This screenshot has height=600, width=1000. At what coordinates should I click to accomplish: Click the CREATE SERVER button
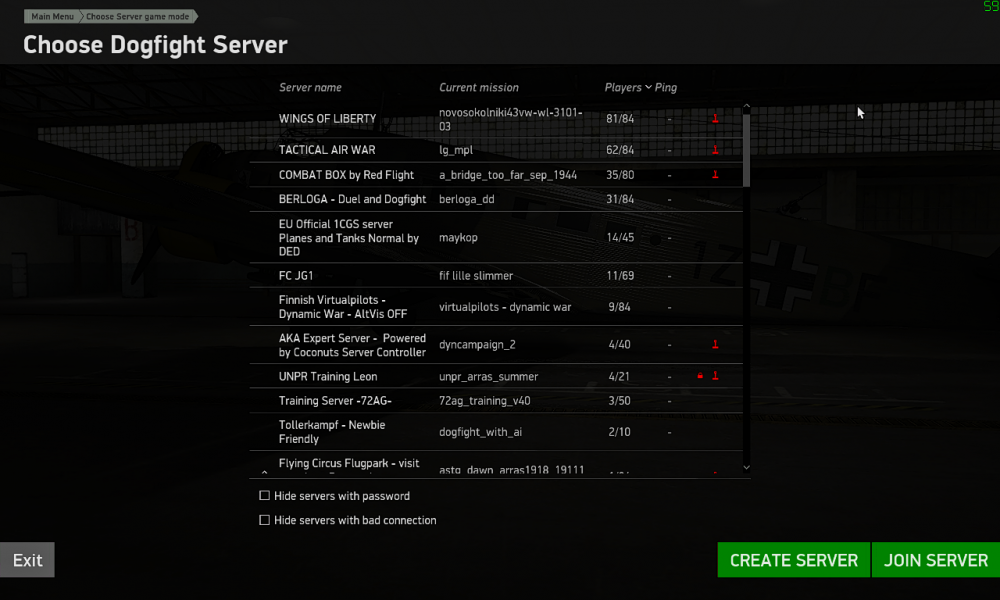tap(793, 560)
